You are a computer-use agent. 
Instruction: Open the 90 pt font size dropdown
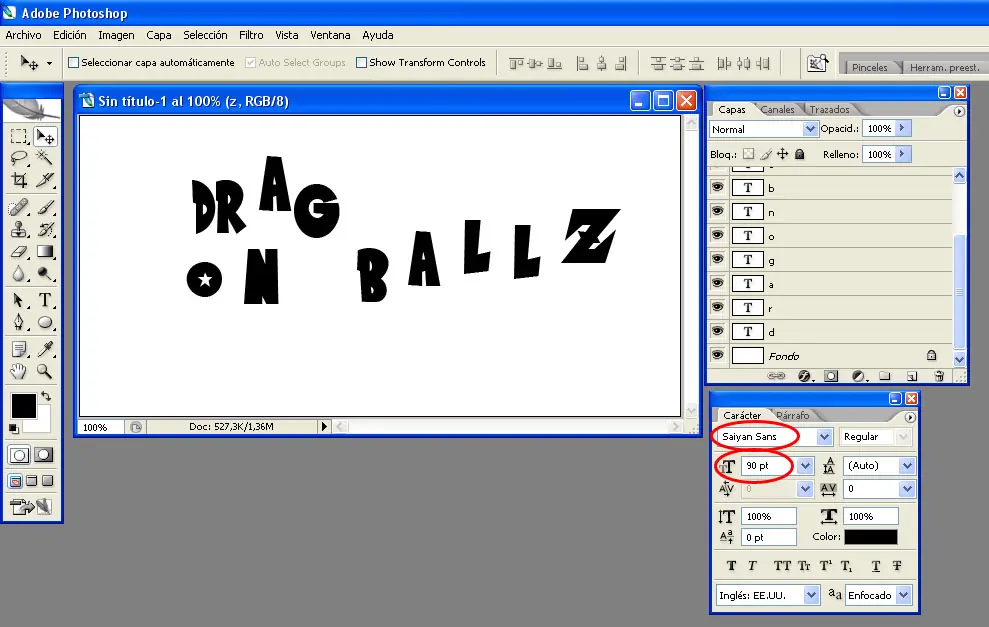(x=805, y=466)
